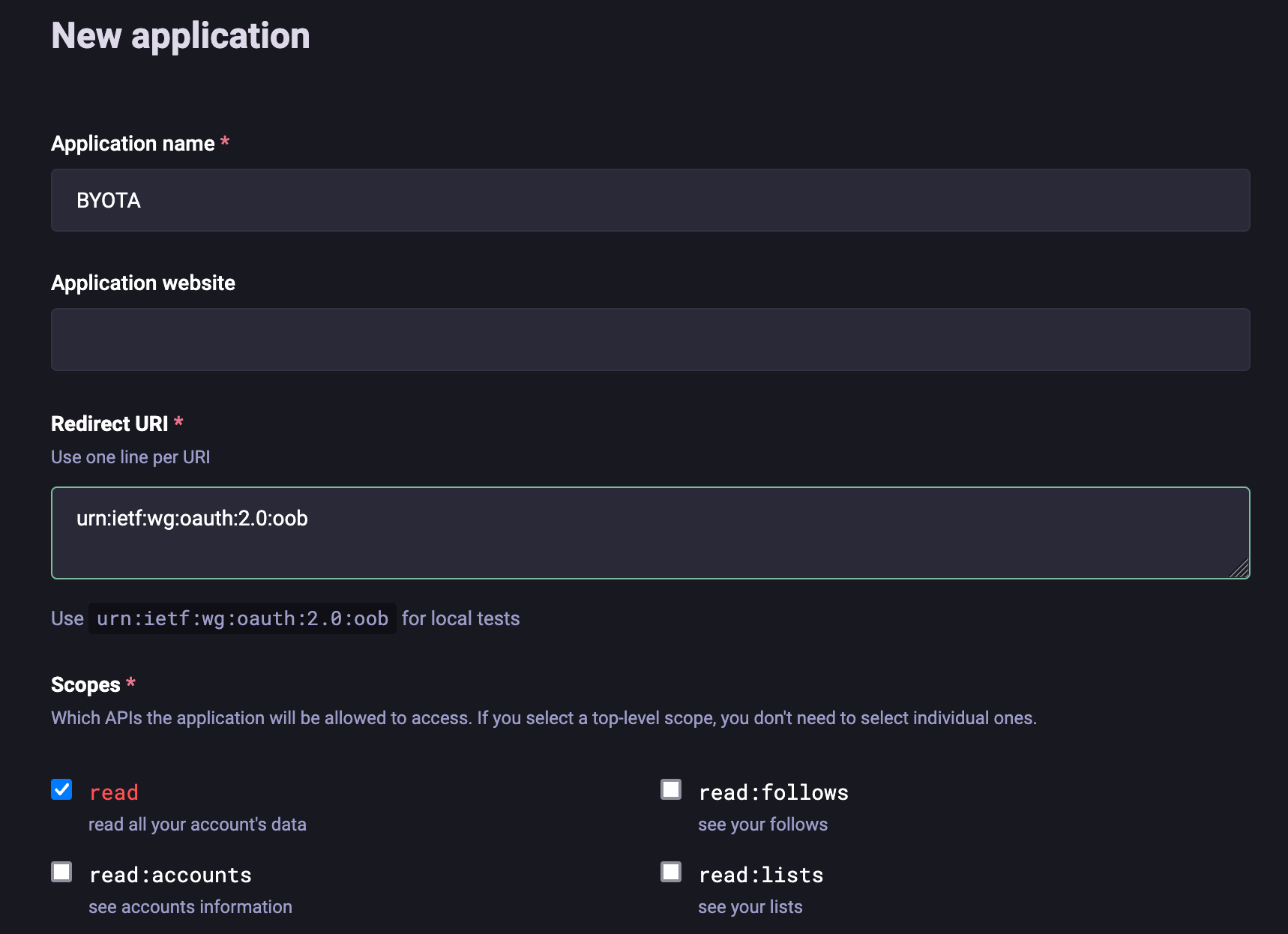This screenshot has width=1288, height=934.
Task: Click the Application website label
Action: (x=143, y=283)
